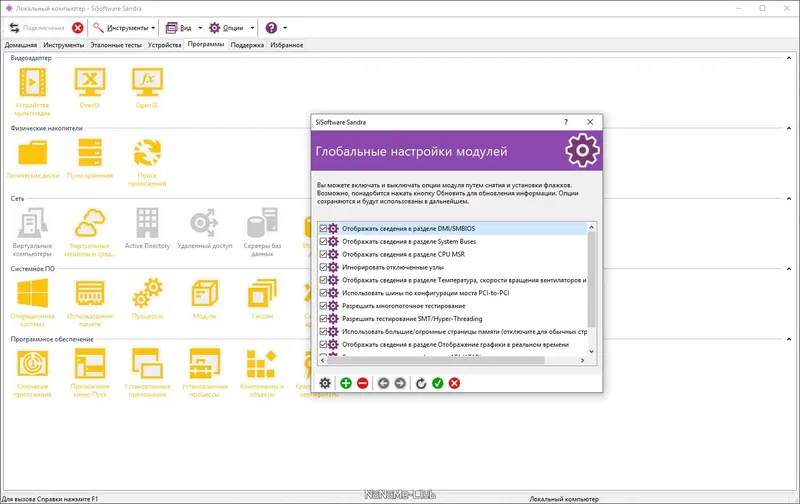Collapse the Видеоадаптер section
800x504 pixels.
789,58
